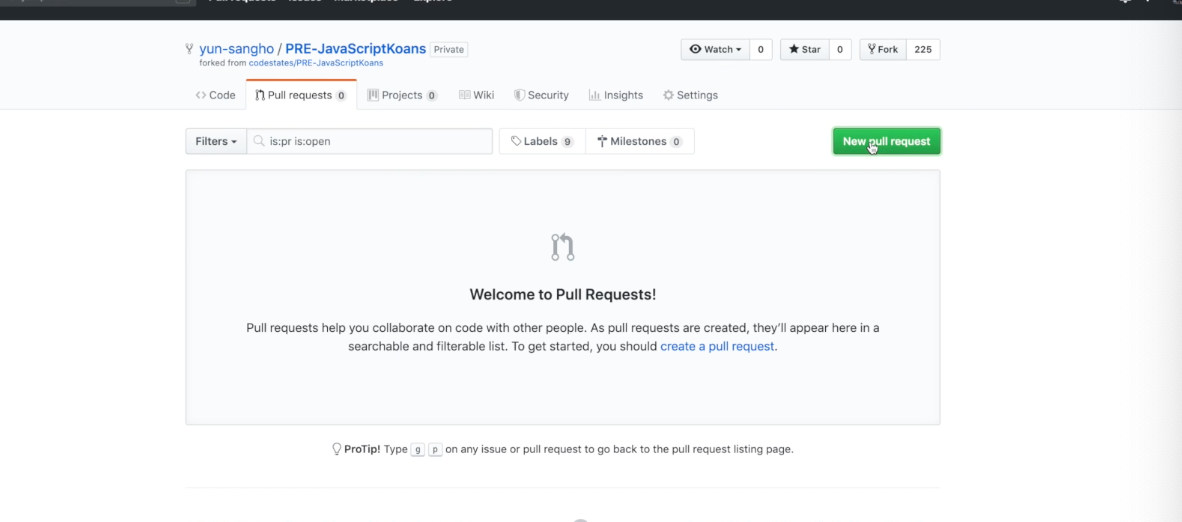Click the Welcome to Pull Requests! heading
Image resolution: width=1182 pixels, height=522 pixels.
coord(562,294)
